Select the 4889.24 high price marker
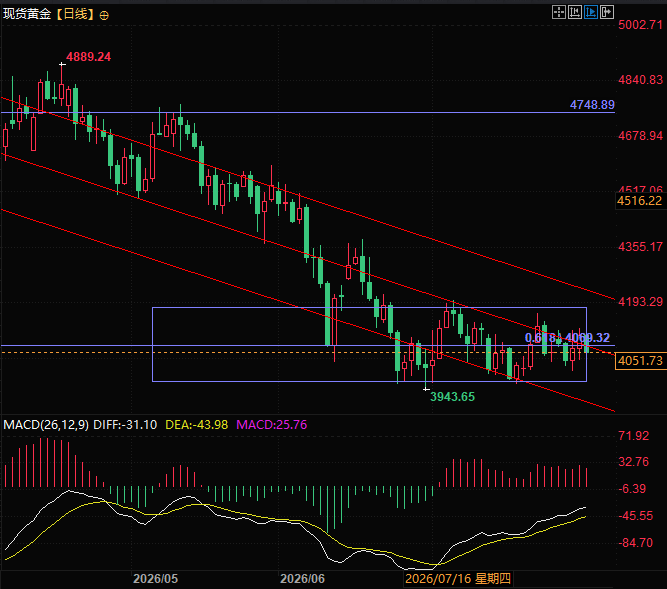The height and width of the screenshot is (589, 667). click(88, 57)
